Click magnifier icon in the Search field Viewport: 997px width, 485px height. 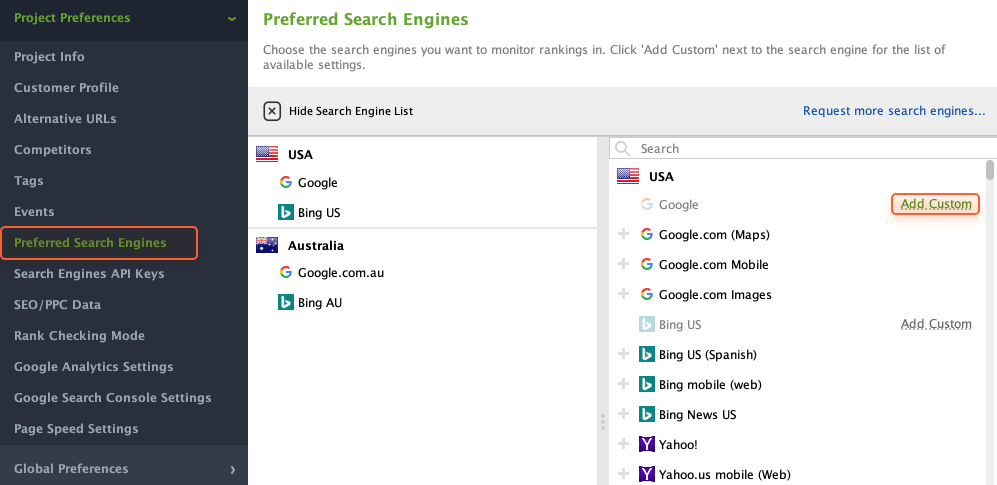623,149
